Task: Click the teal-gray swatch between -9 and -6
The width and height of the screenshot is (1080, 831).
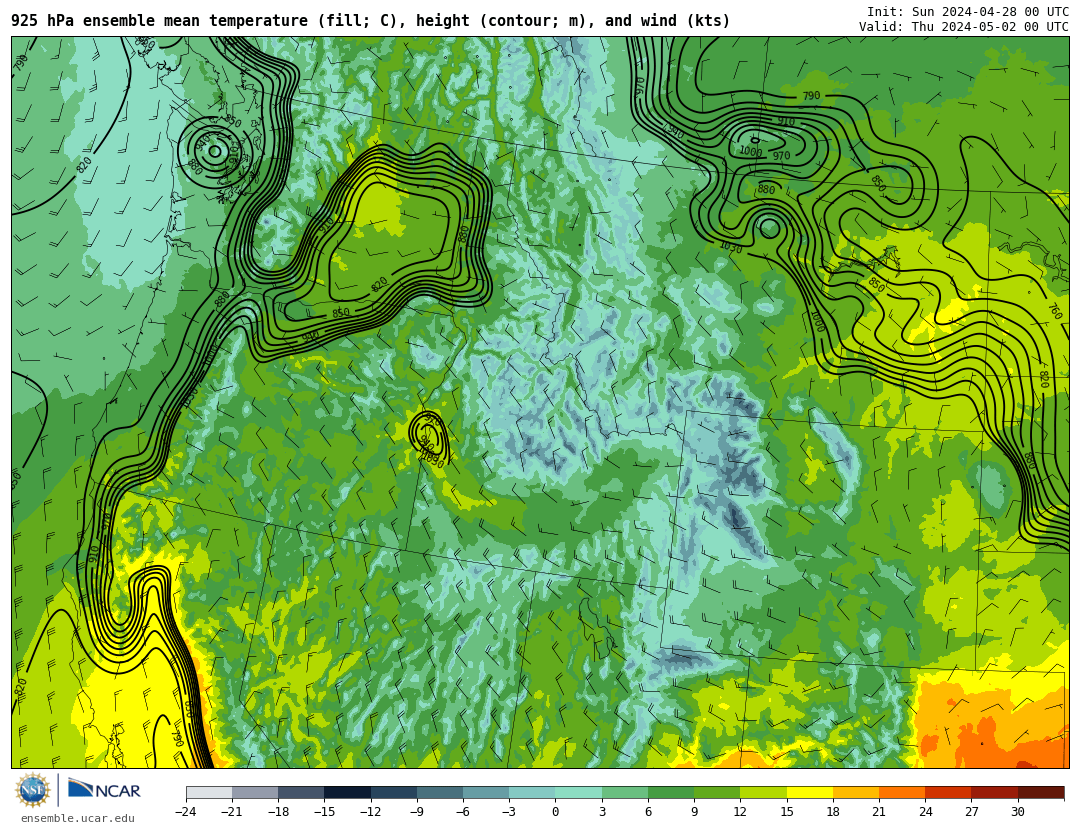Action: tap(439, 792)
